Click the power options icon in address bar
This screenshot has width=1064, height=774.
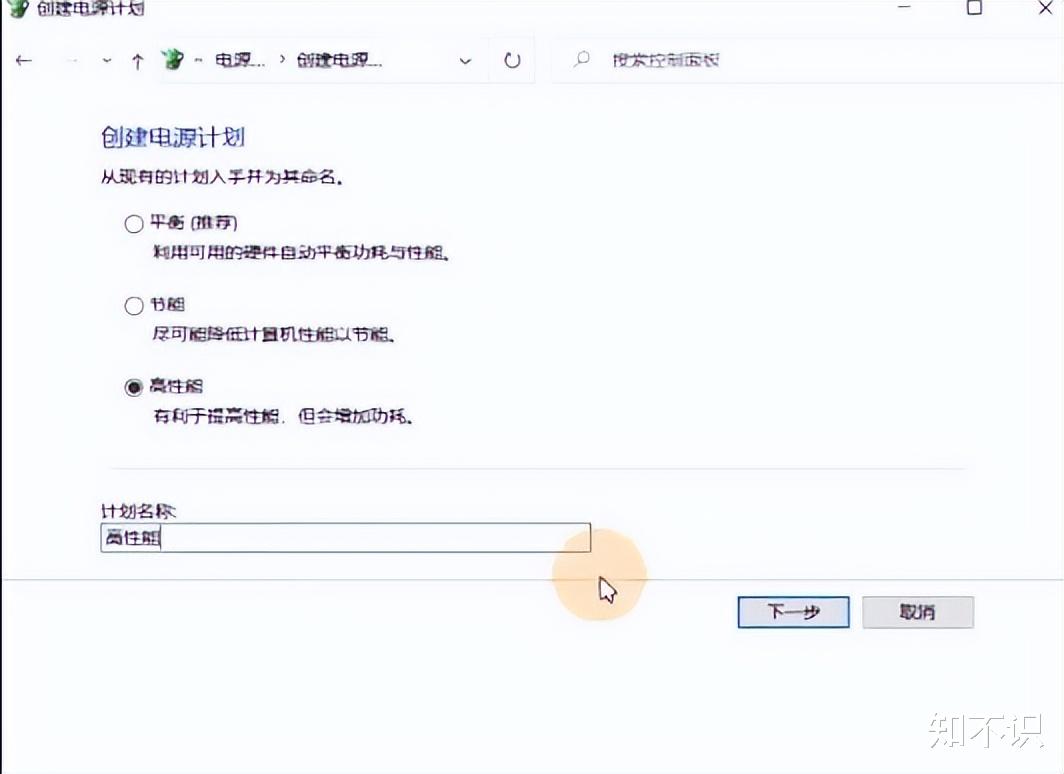172,60
